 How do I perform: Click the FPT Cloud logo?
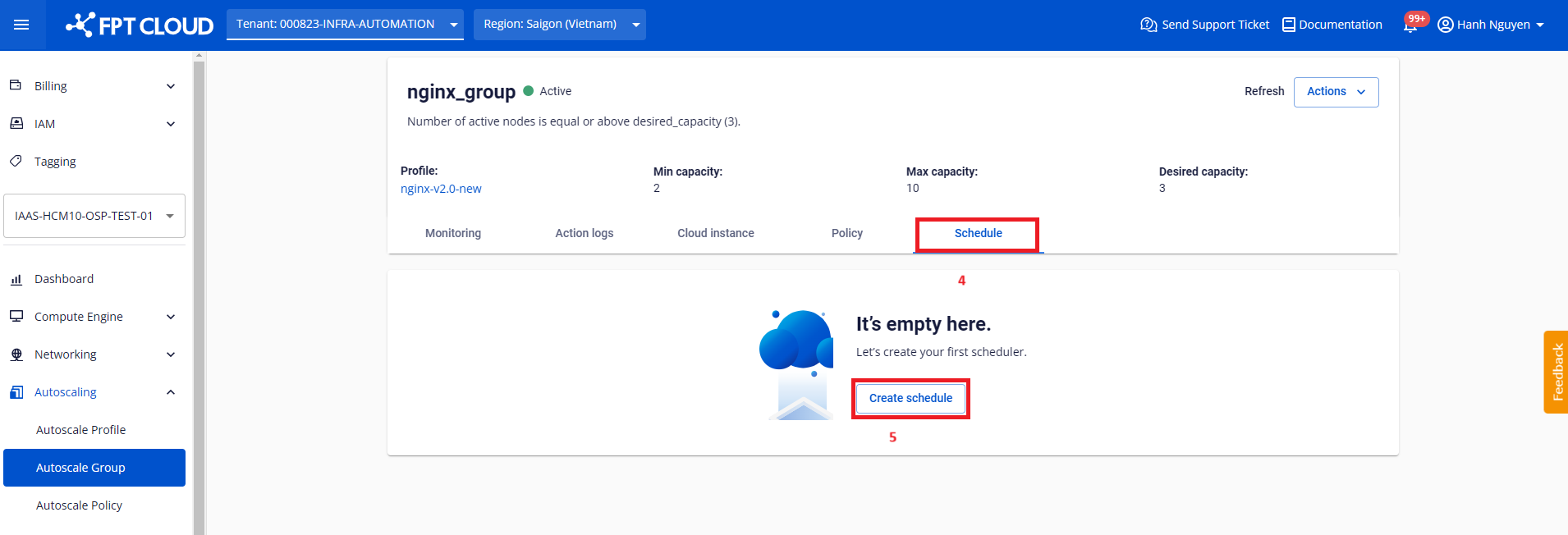click(x=140, y=25)
